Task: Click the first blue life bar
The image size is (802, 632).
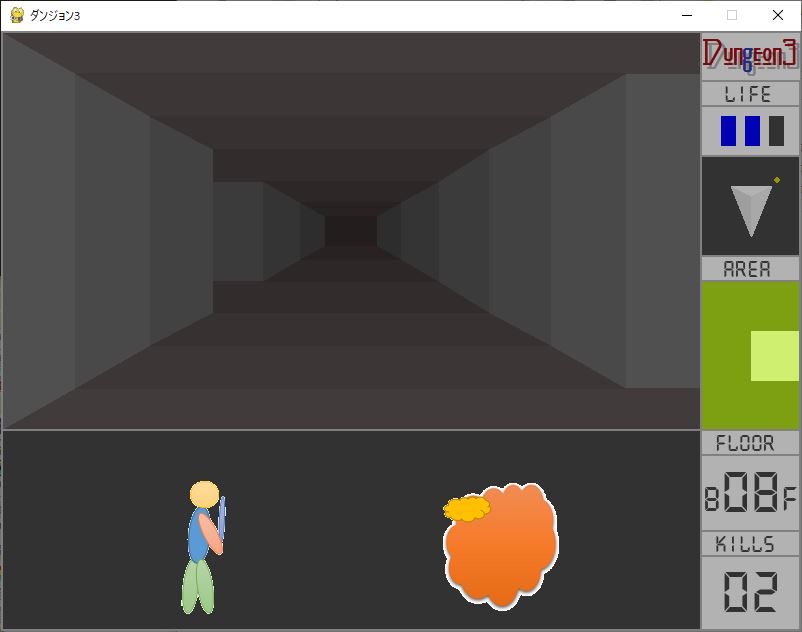Action: pyautogui.click(x=729, y=131)
